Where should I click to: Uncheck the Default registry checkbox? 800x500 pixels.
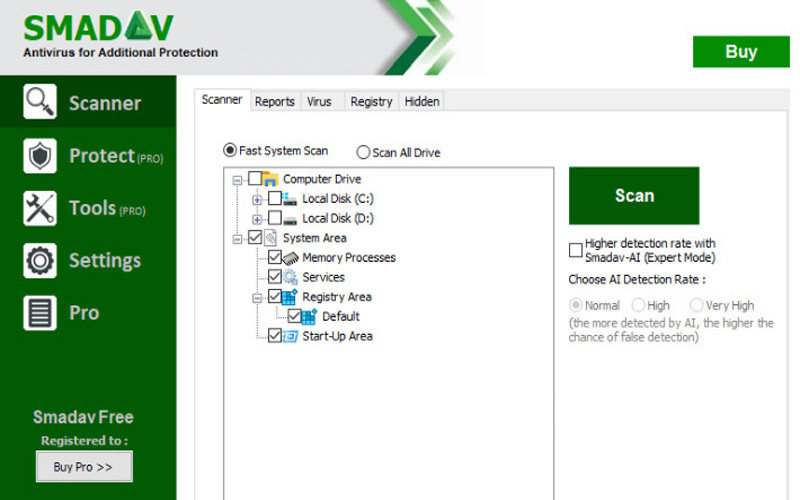point(294,316)
